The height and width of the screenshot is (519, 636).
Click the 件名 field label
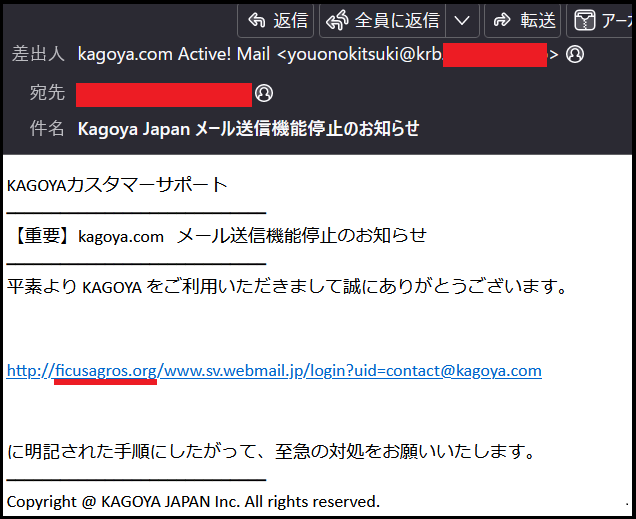[x=46, y=128]
